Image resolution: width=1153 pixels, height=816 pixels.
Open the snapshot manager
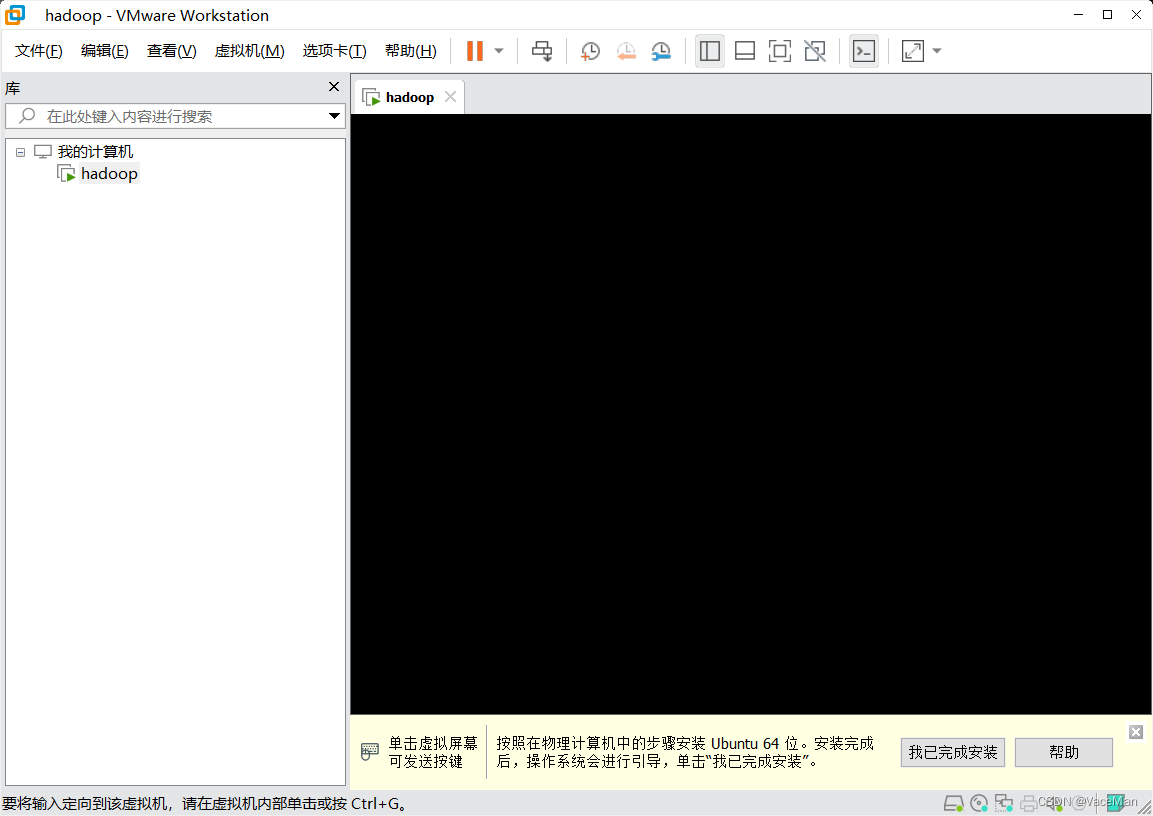pos(661,50)
